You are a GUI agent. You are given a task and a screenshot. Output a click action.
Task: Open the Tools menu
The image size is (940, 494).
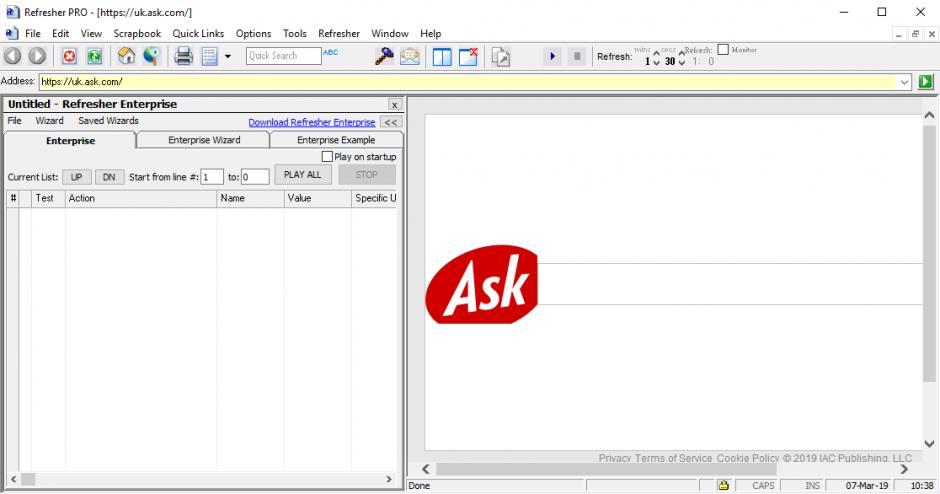[x=294, y=34]
